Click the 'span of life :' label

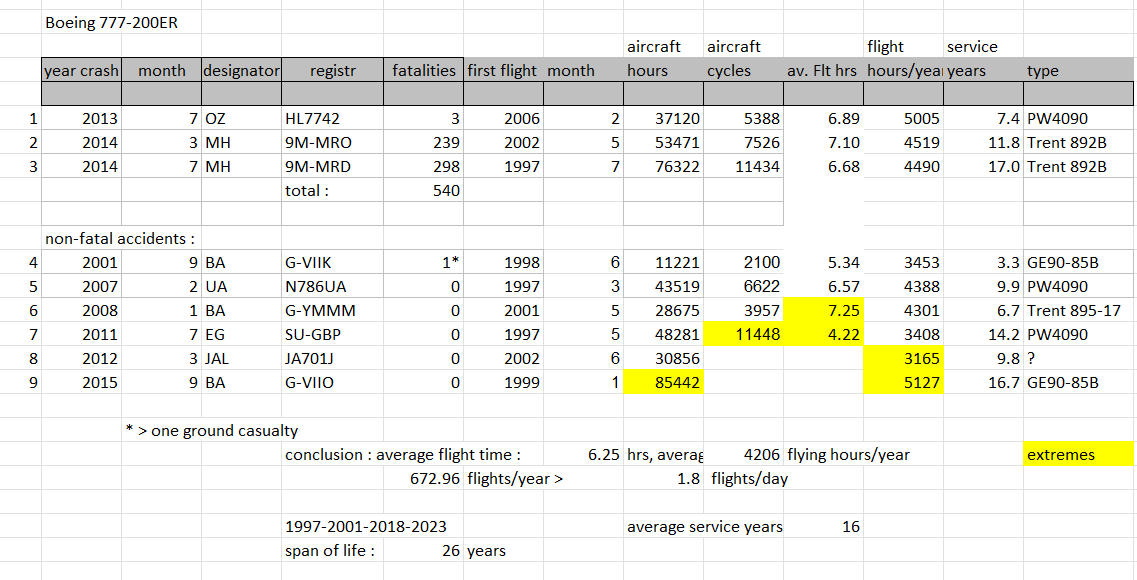coord(330,550)
